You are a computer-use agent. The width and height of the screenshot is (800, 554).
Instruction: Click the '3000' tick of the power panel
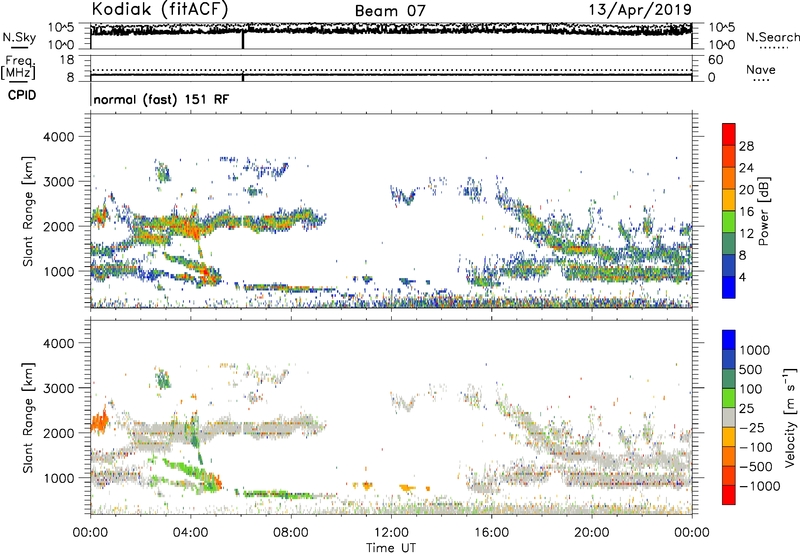59,182
